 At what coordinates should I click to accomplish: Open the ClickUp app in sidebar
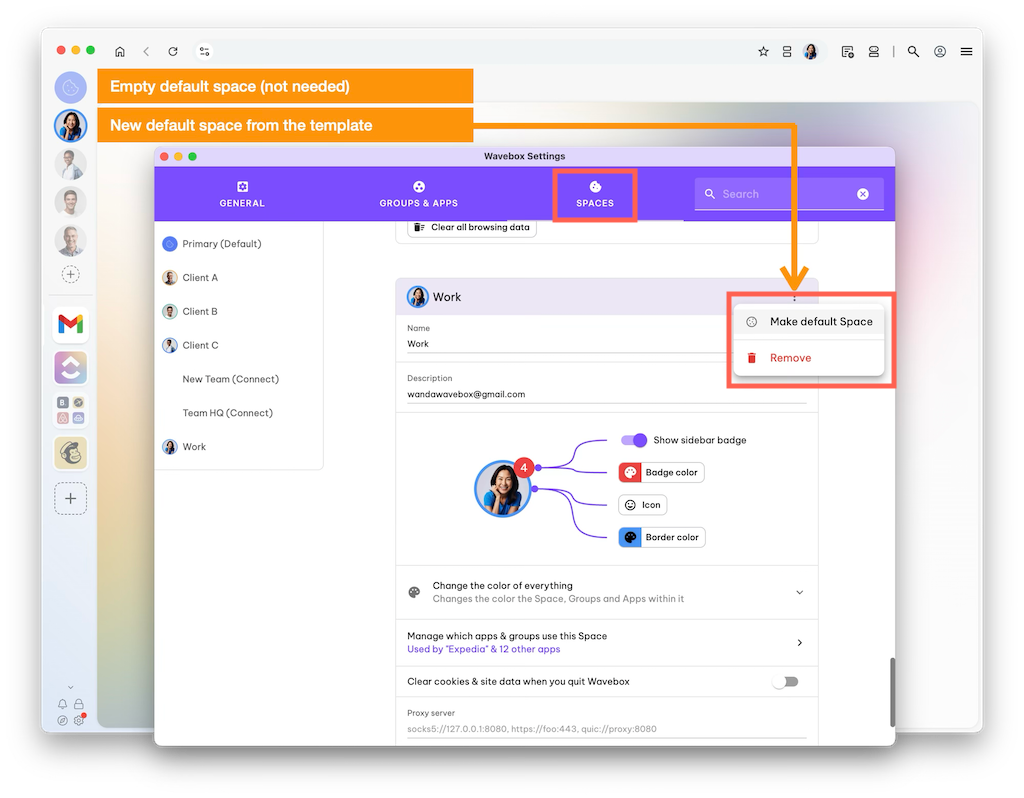click(x=71, y=368)
